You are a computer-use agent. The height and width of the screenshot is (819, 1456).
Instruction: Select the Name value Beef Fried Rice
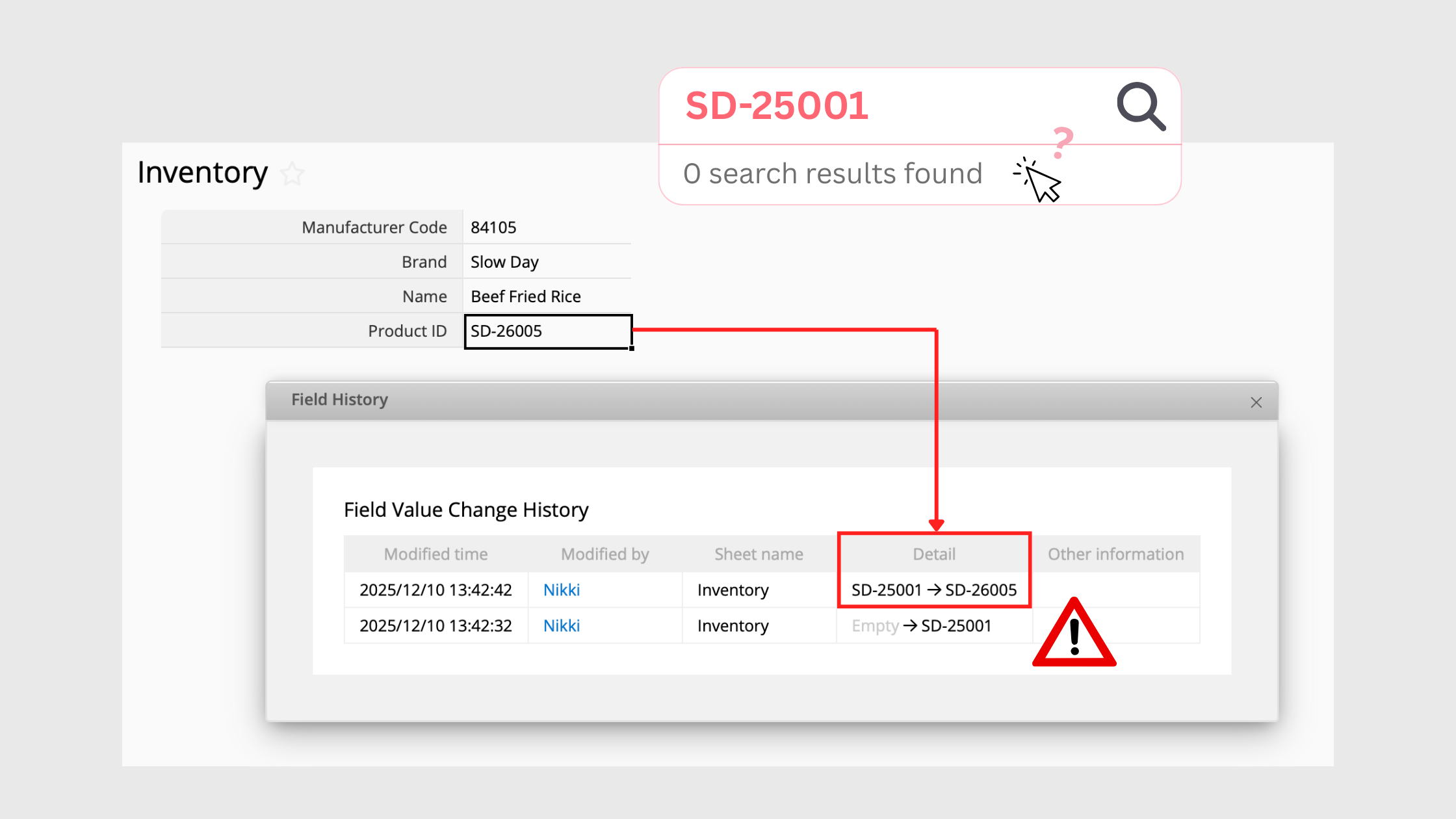point(525,296)
